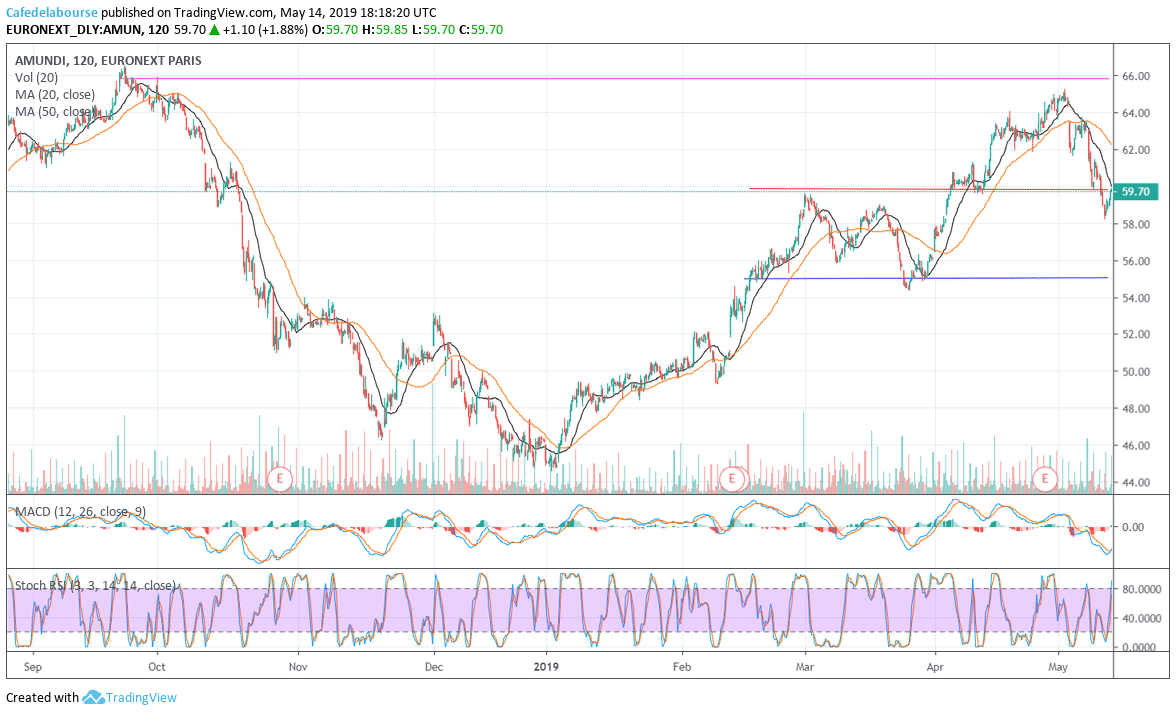Click the AMUNDI, 120, EURONEXT PARIS title

108,60
